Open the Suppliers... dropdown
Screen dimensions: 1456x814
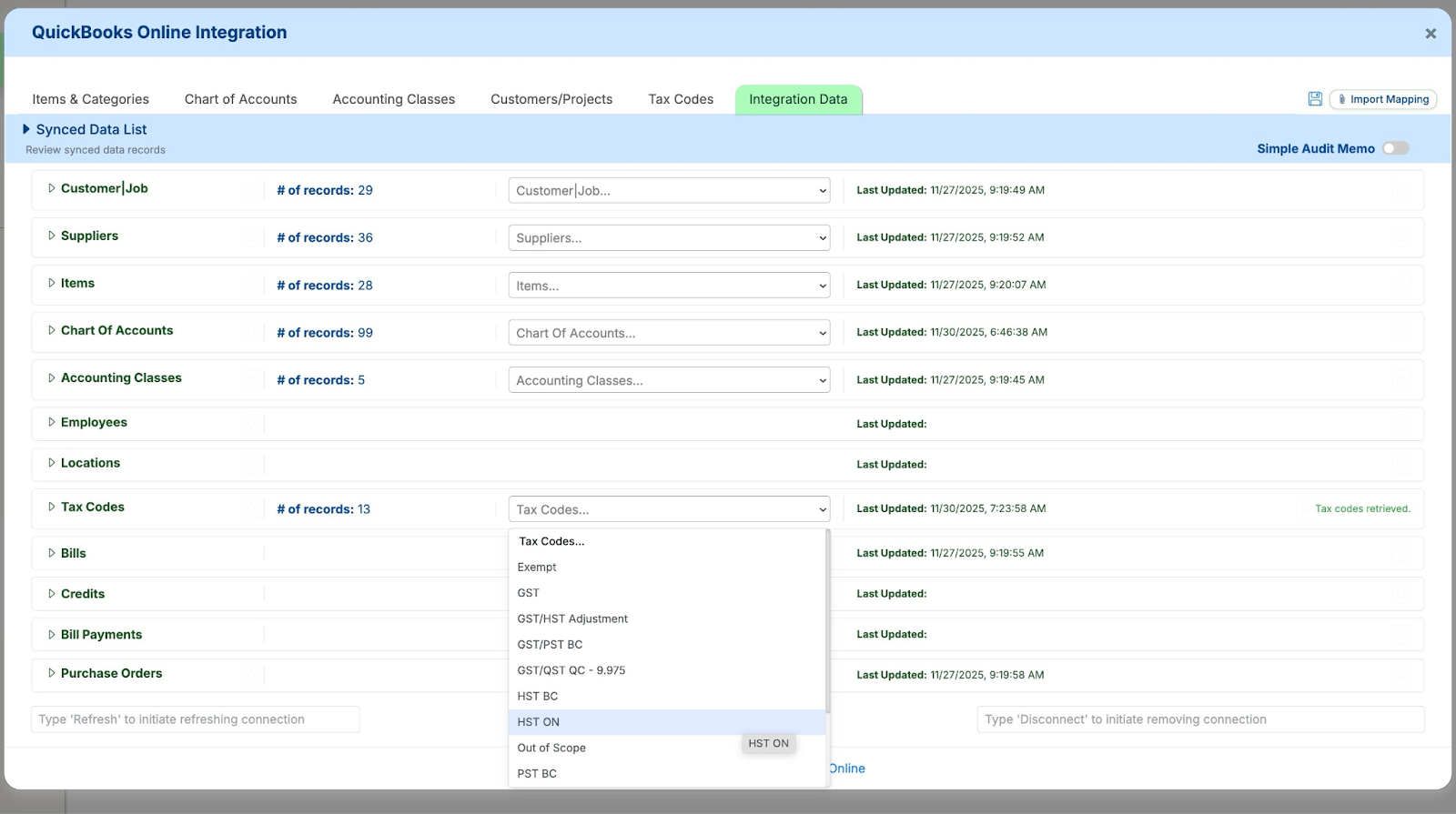pos(669,237)
